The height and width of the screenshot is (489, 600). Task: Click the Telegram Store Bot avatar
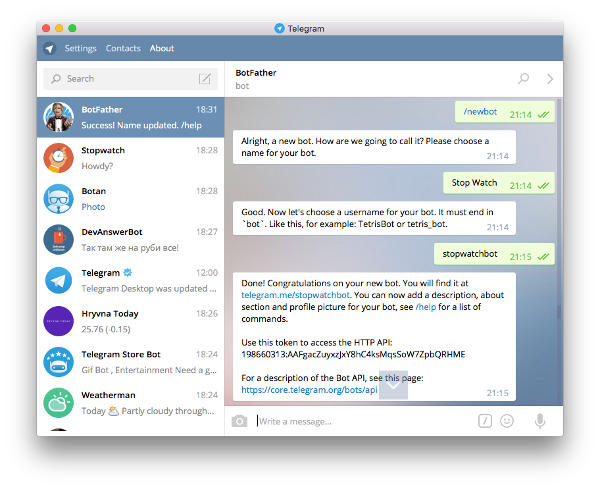[59, 362]
